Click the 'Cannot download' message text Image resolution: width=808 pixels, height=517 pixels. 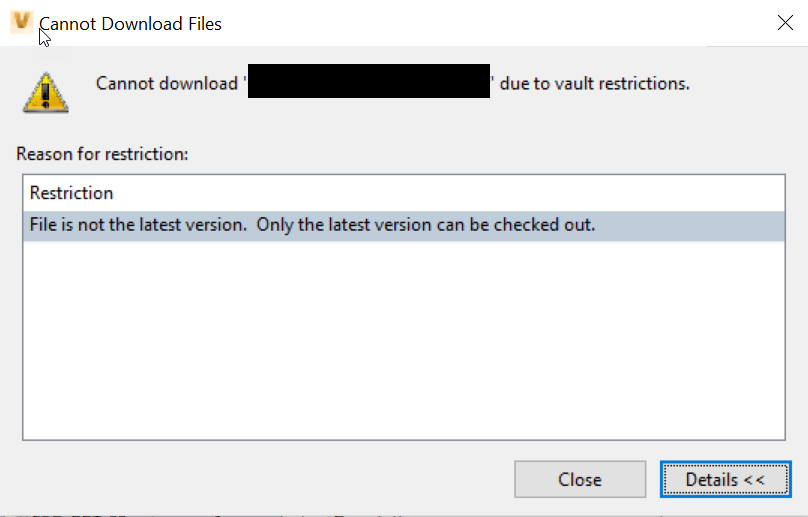tap(166, 83)
